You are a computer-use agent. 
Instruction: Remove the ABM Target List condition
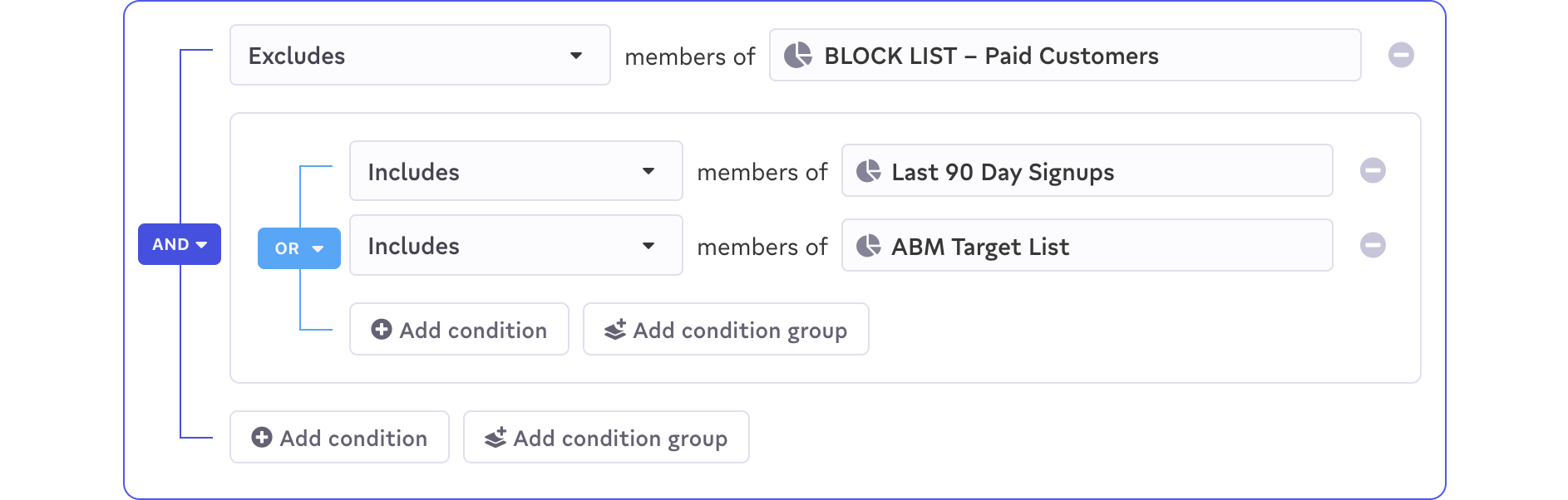click(x=1373, y=246)
